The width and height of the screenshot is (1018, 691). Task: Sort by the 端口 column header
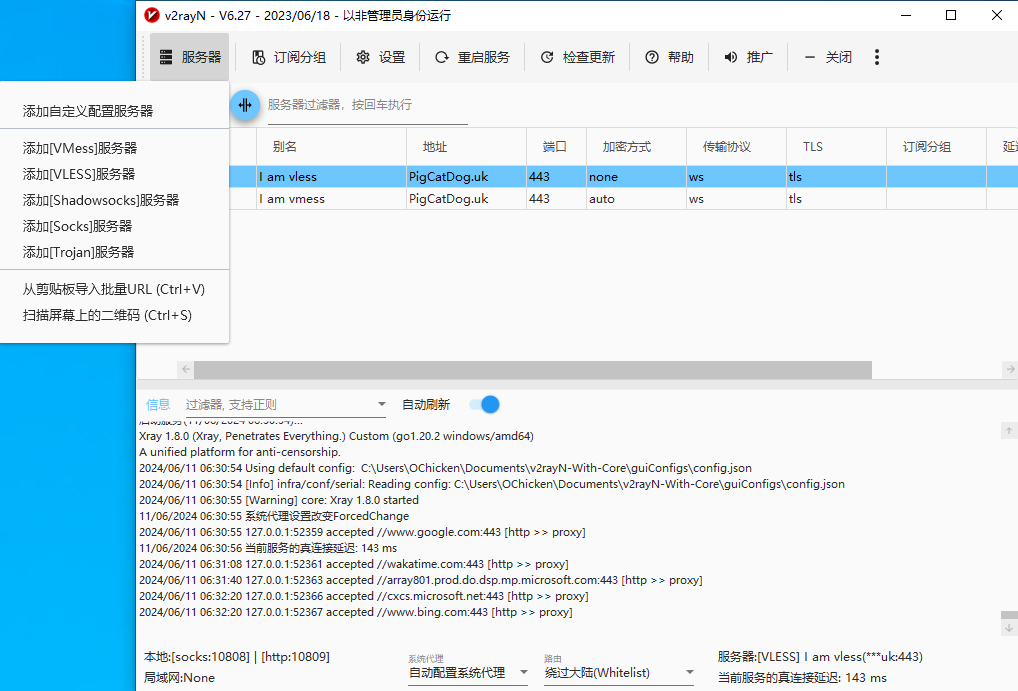(556, 147)
